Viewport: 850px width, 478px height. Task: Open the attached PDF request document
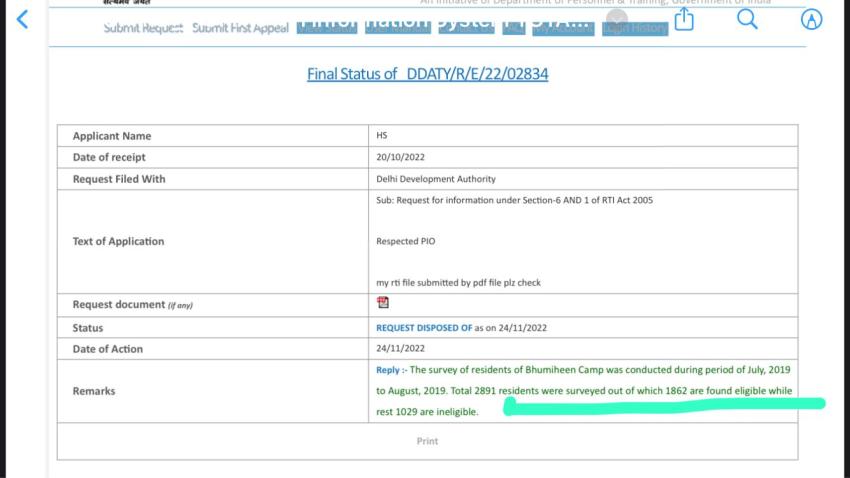[x=382, y=304]
